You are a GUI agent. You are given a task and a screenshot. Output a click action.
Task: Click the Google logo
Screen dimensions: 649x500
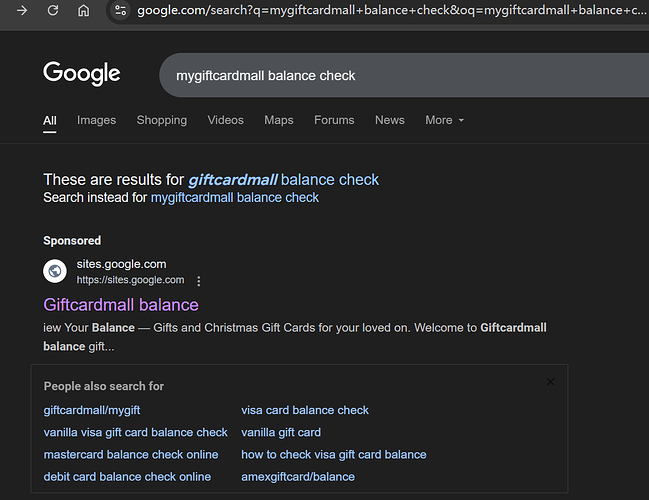82,74
